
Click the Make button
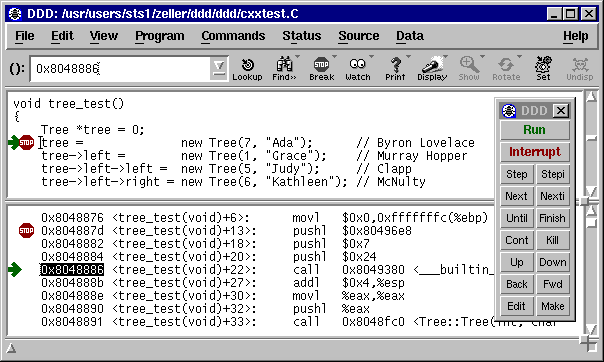pyautogui.click(x=553, y=306)
